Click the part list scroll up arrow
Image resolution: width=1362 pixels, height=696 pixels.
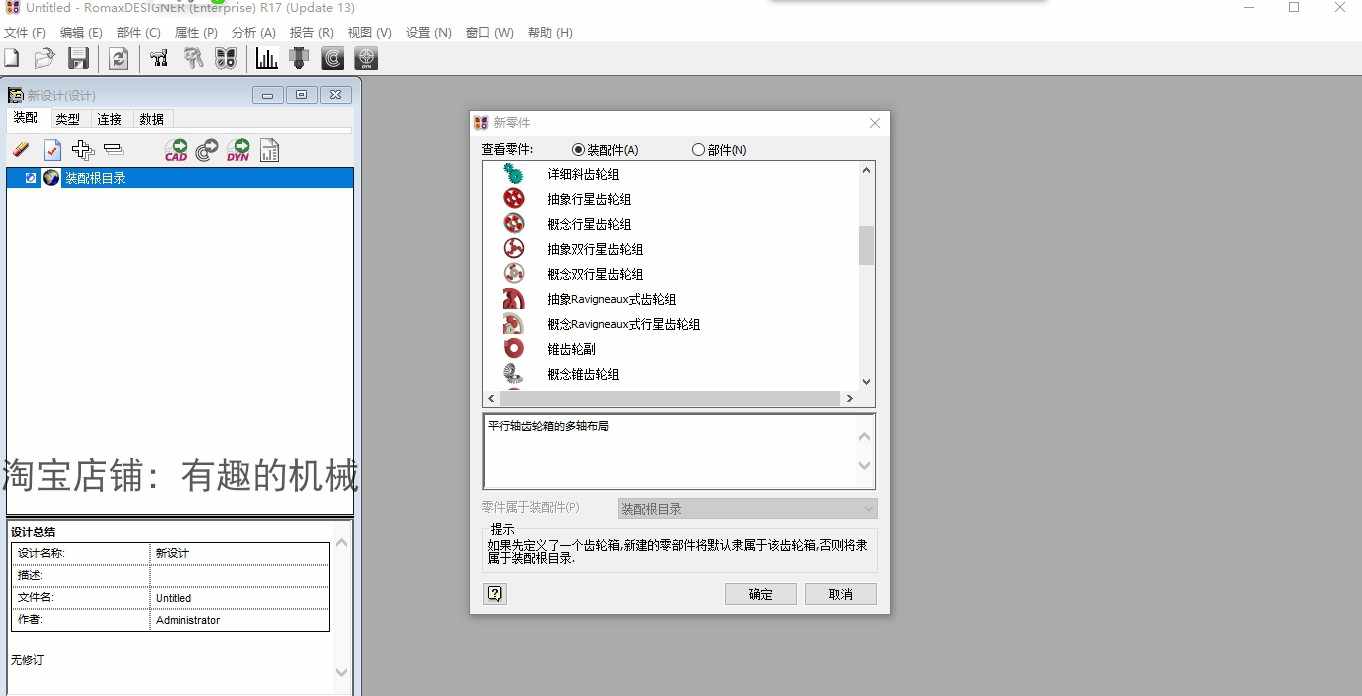(x=866, y=170)
